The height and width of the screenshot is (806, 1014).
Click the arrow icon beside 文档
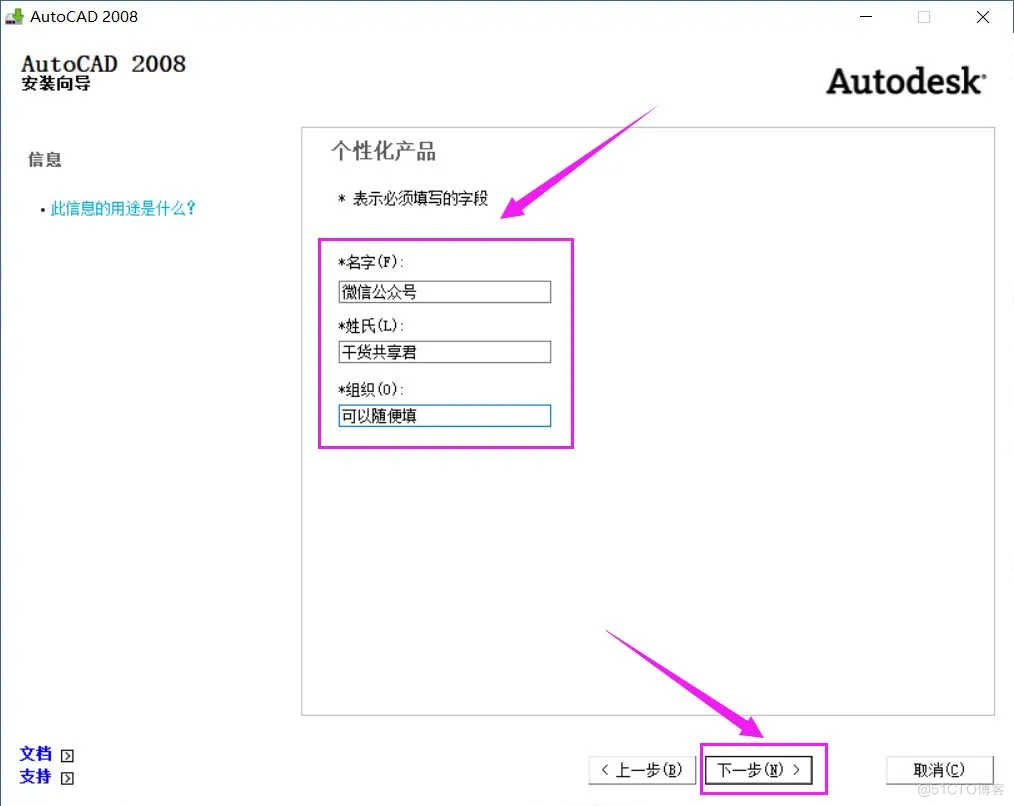67,756
